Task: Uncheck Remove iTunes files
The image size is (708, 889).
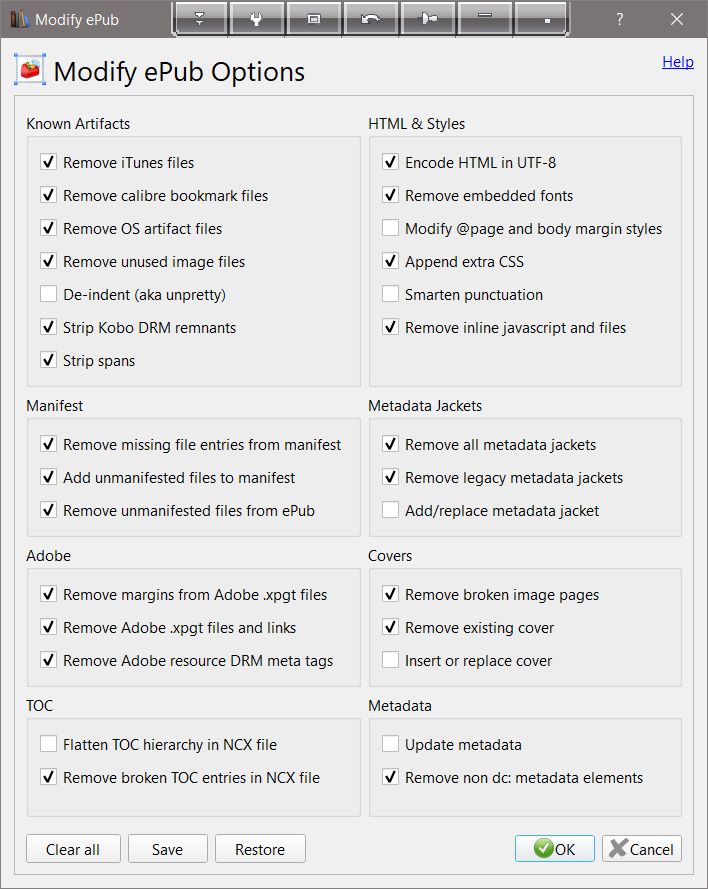Action: [x=48, y=162]
